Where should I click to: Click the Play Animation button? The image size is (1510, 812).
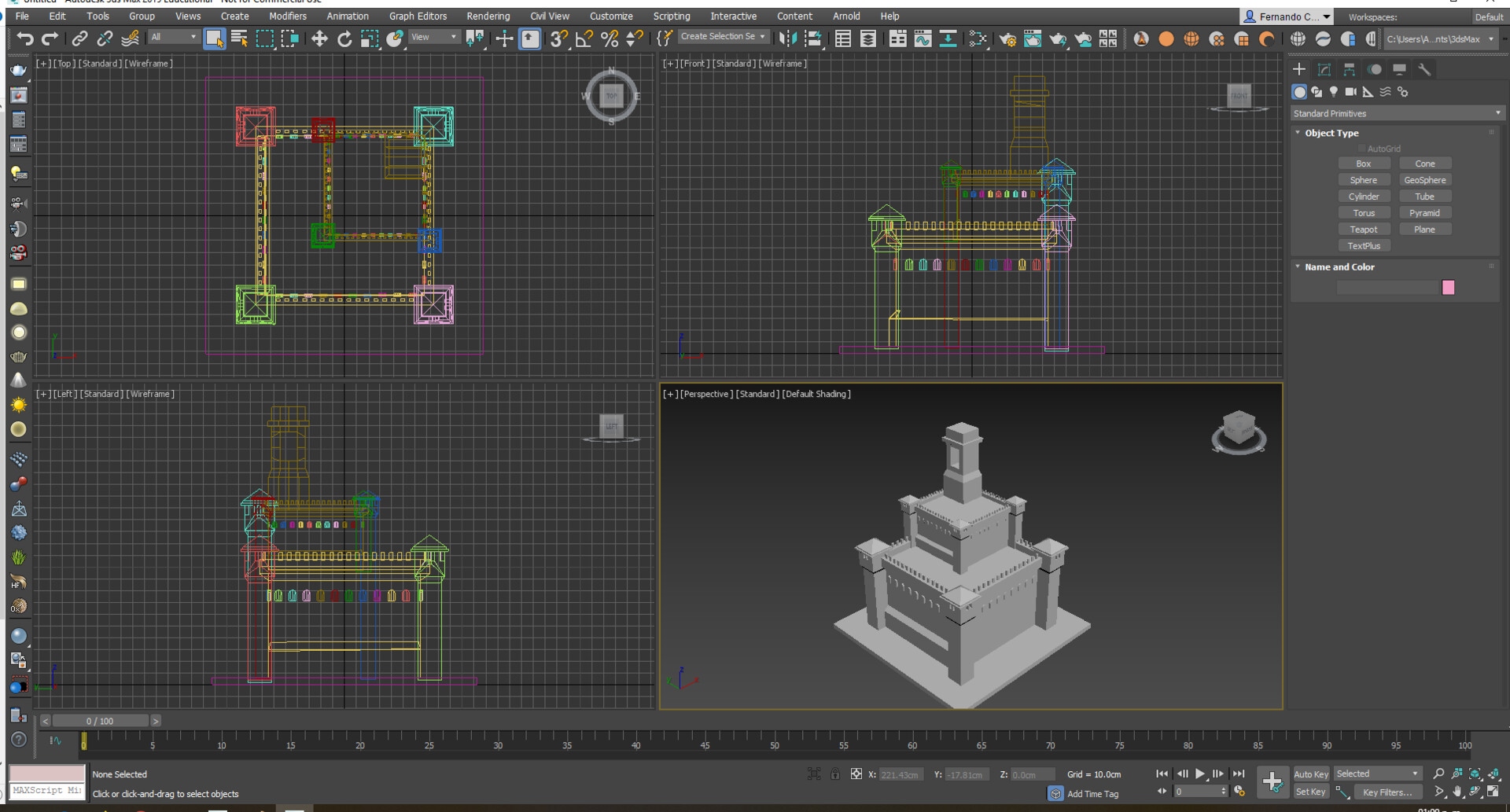[1200, 774]
